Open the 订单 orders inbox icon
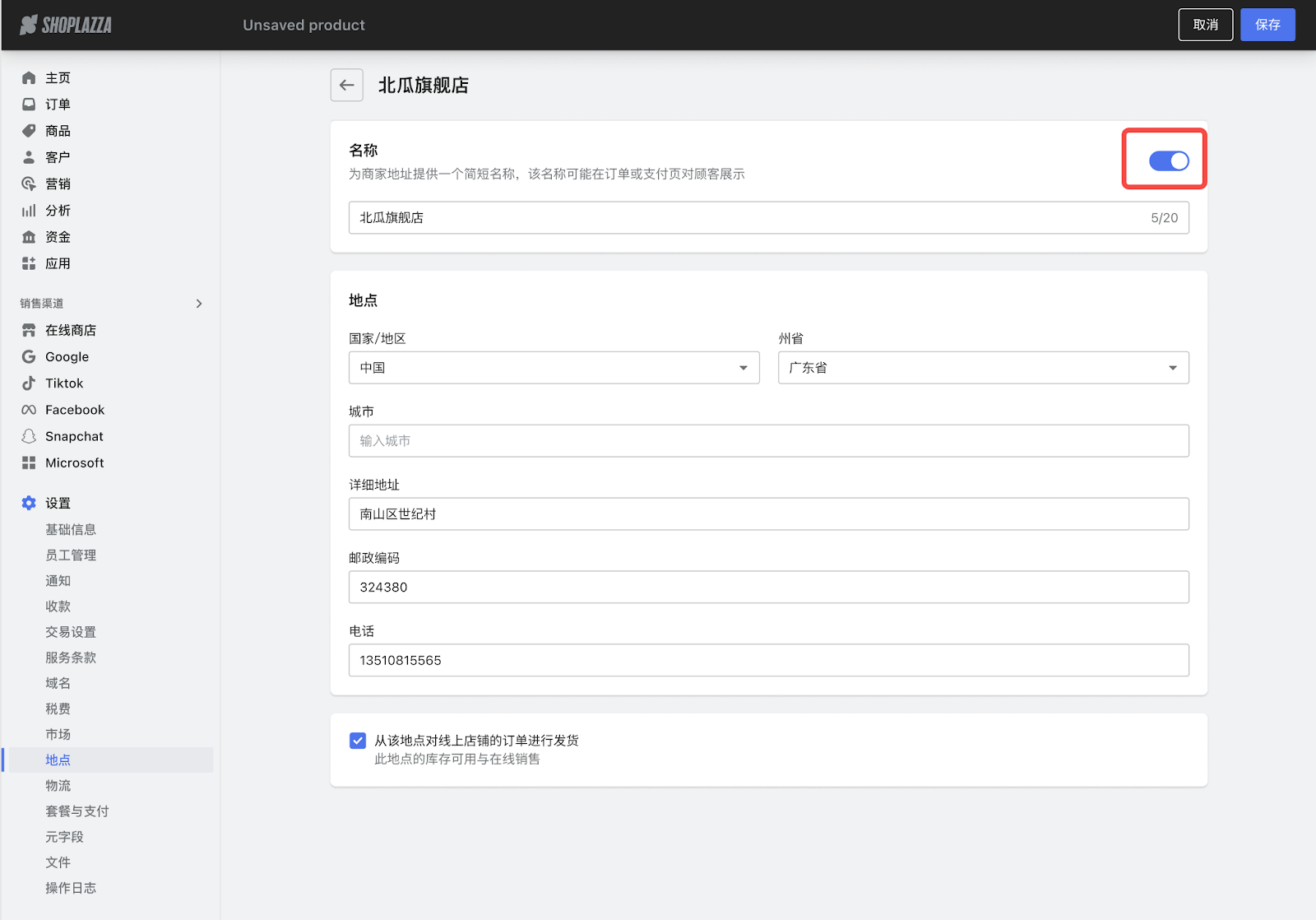 (x=29, y=105)
